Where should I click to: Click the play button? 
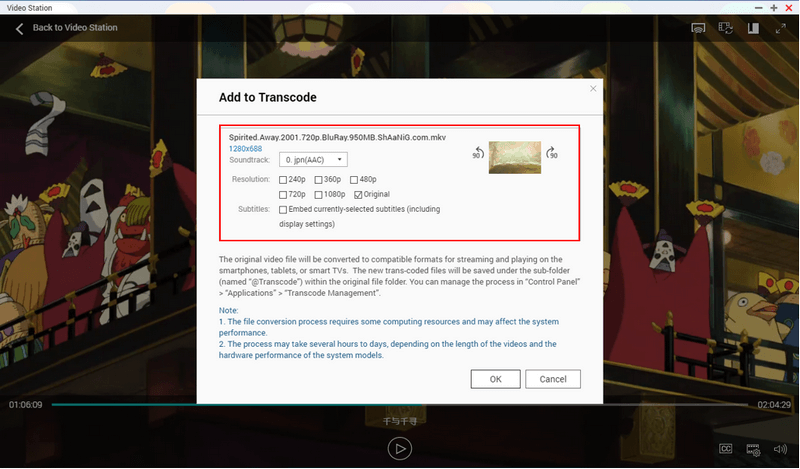(x=399, y=449)
